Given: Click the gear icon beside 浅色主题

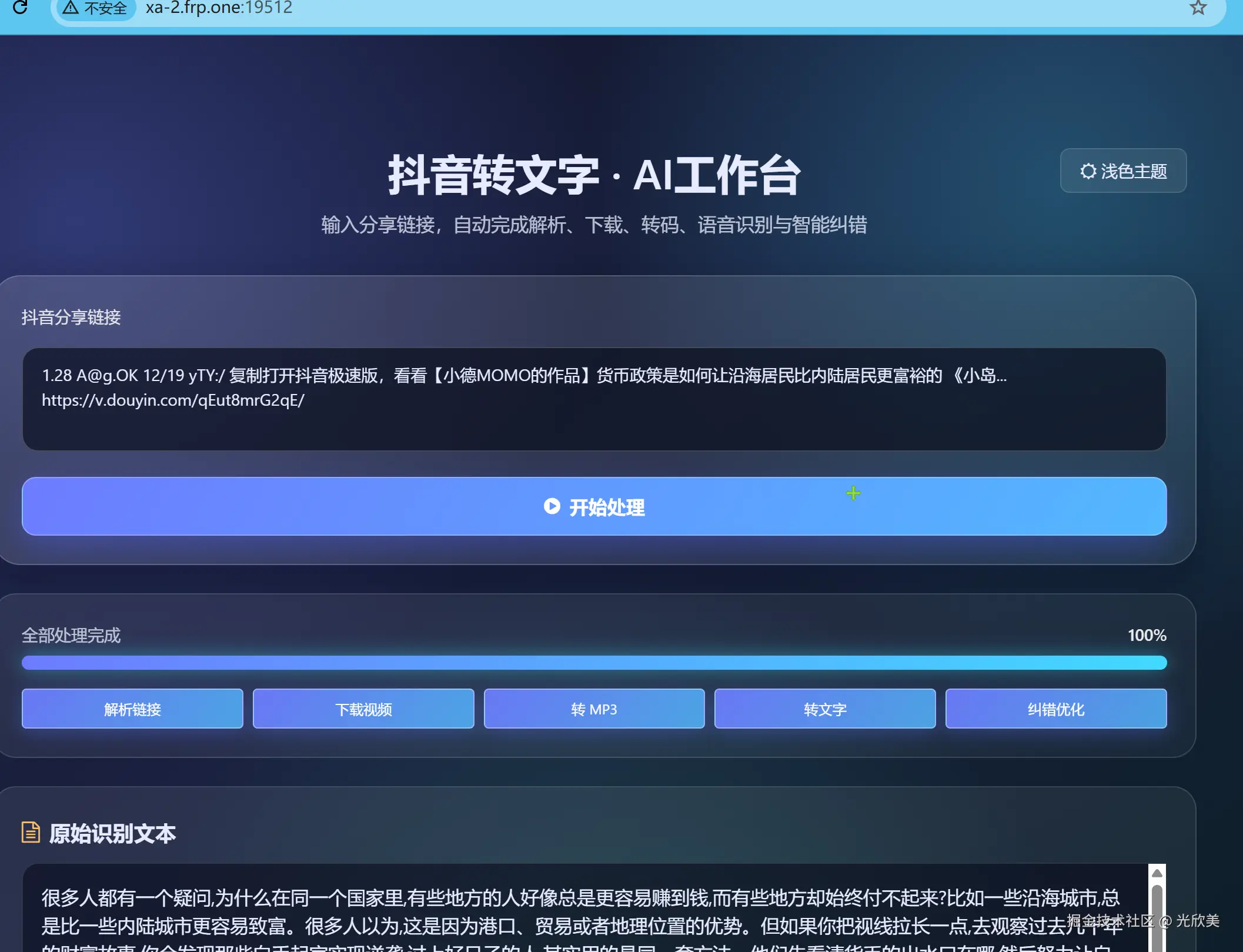Looking at the screenshot, I should [1087, 171].
